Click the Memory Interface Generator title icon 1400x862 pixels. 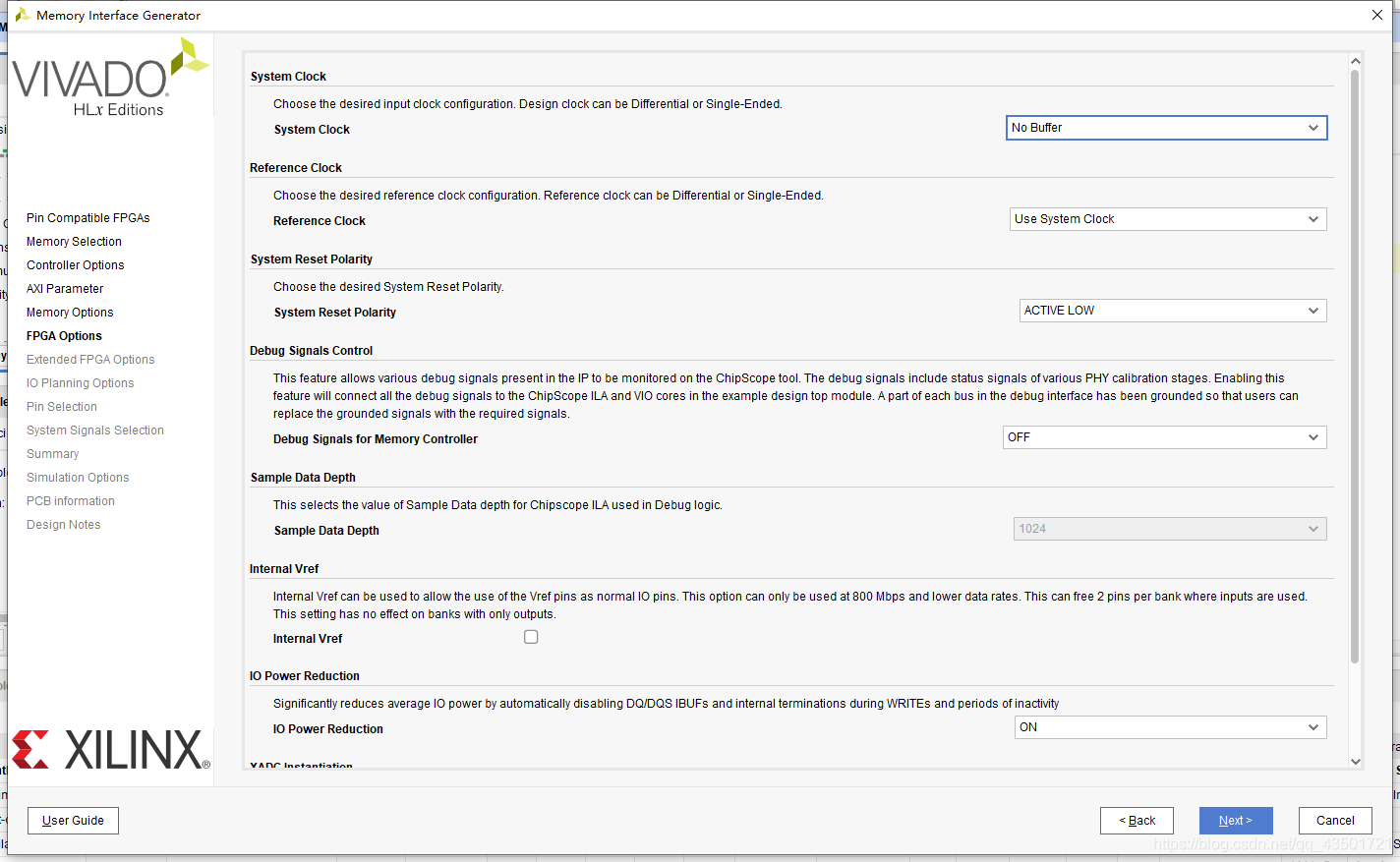coord(22,15)
